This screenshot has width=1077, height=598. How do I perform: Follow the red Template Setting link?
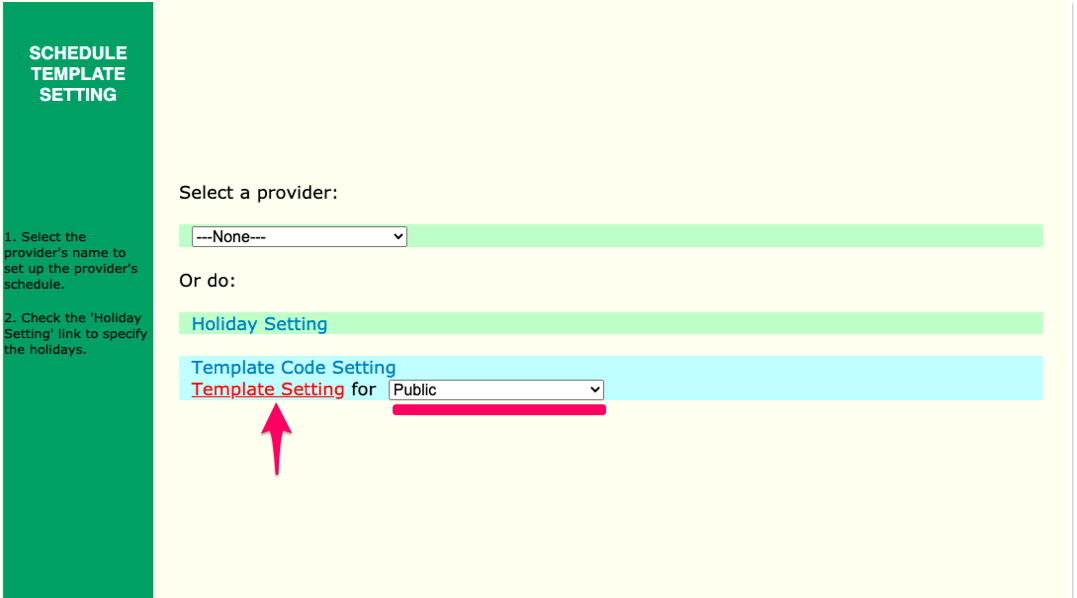268,390
